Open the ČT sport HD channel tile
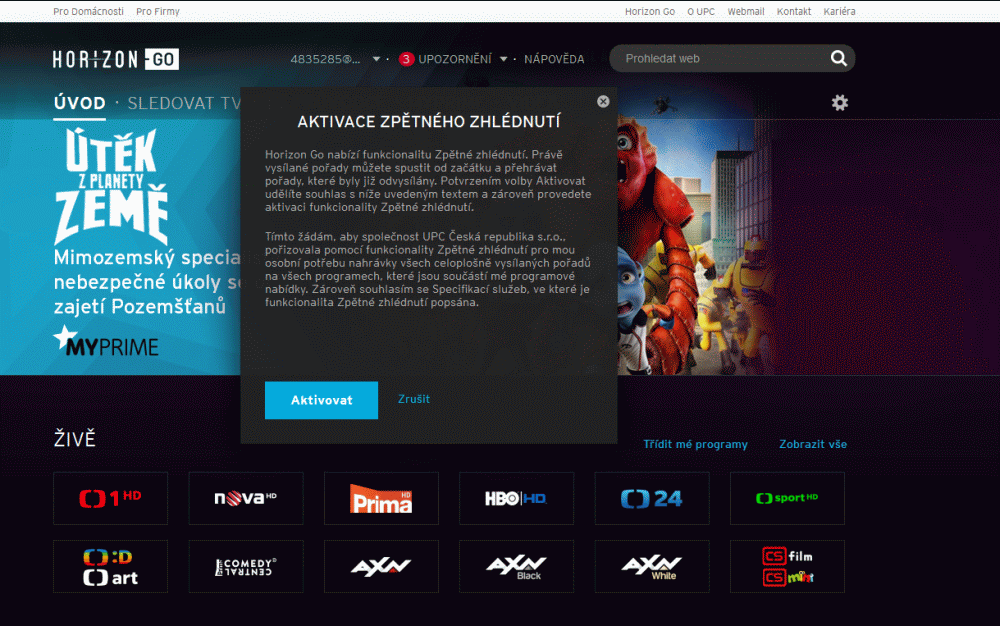 [787, 499]
